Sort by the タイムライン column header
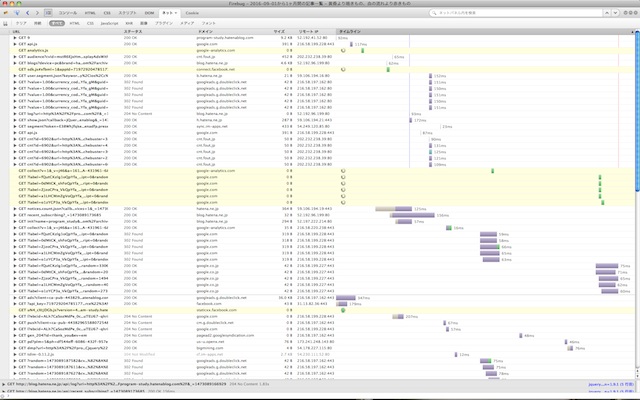Viewport: 640px width, 400px height. point(485,31)
